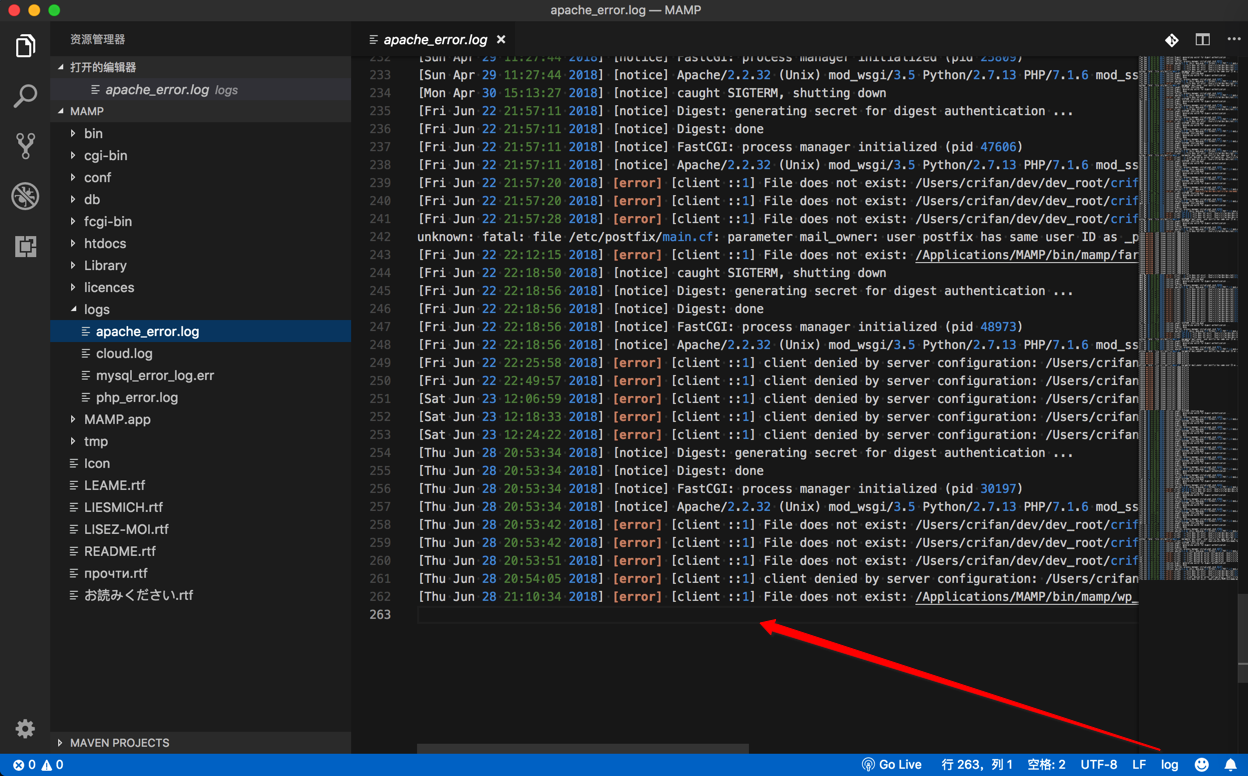Image resolution: width=1248 pixels, height=777 pixels.
Task: Click the 资源管理器 explorer title
Action: pos(97,39)
